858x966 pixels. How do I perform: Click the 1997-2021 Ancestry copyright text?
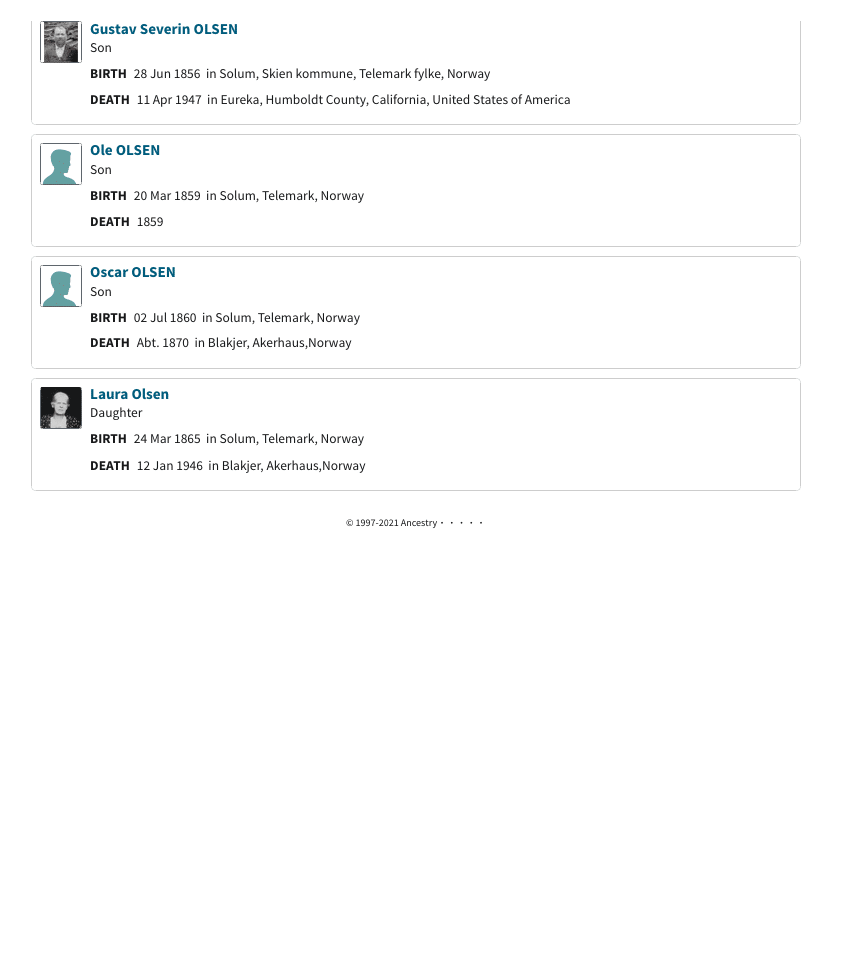[x=392, y=523]
